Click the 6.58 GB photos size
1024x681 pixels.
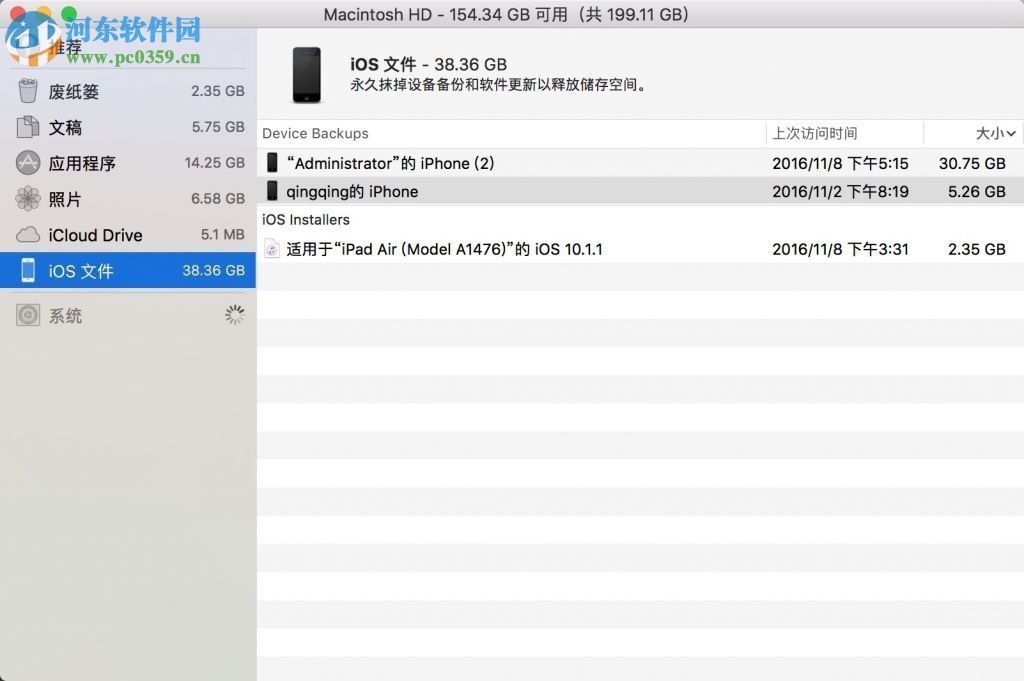pos(217,198)
